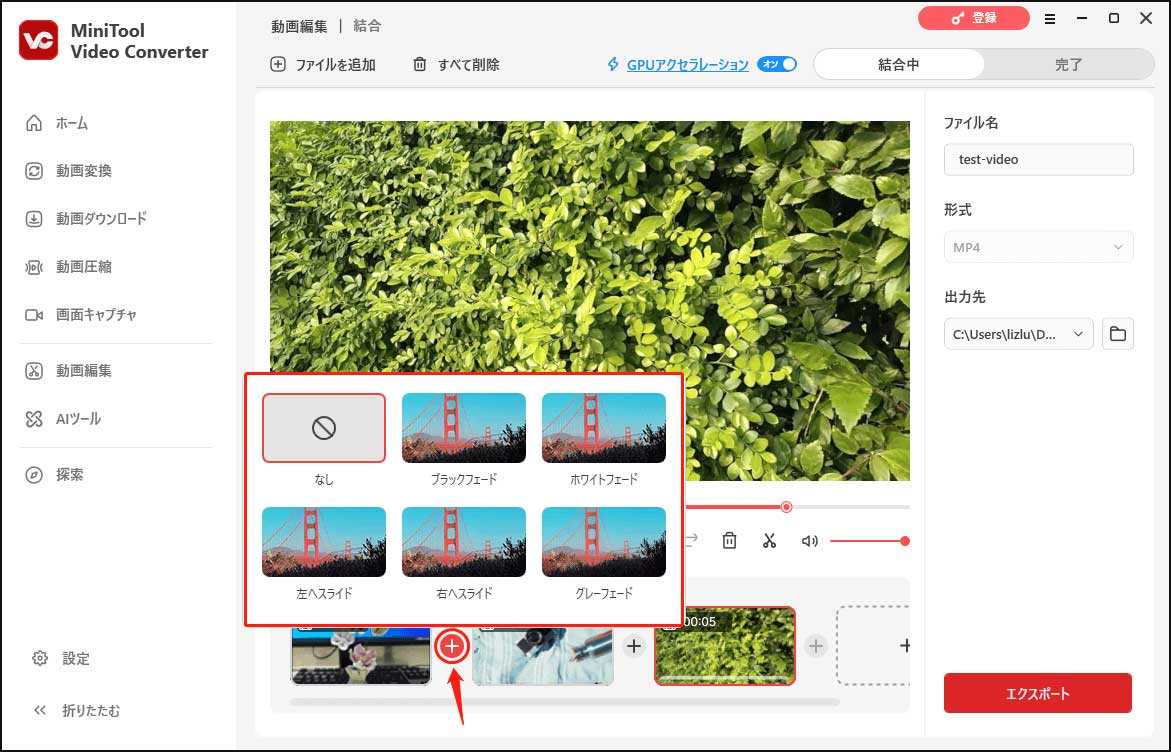Select 右へスライド transition
The width and height of the screenshot is (1171, 752).
pos(464,542)
